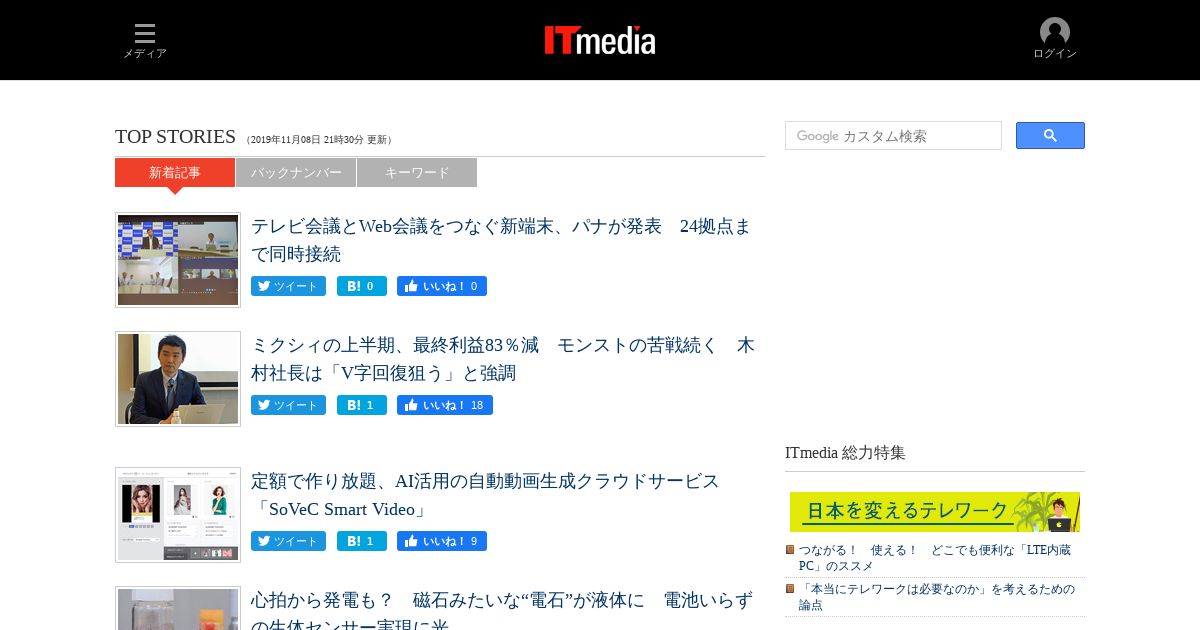
Task: Click Hatena B! 1 on ミクシィ article
Action: point(362,405)
